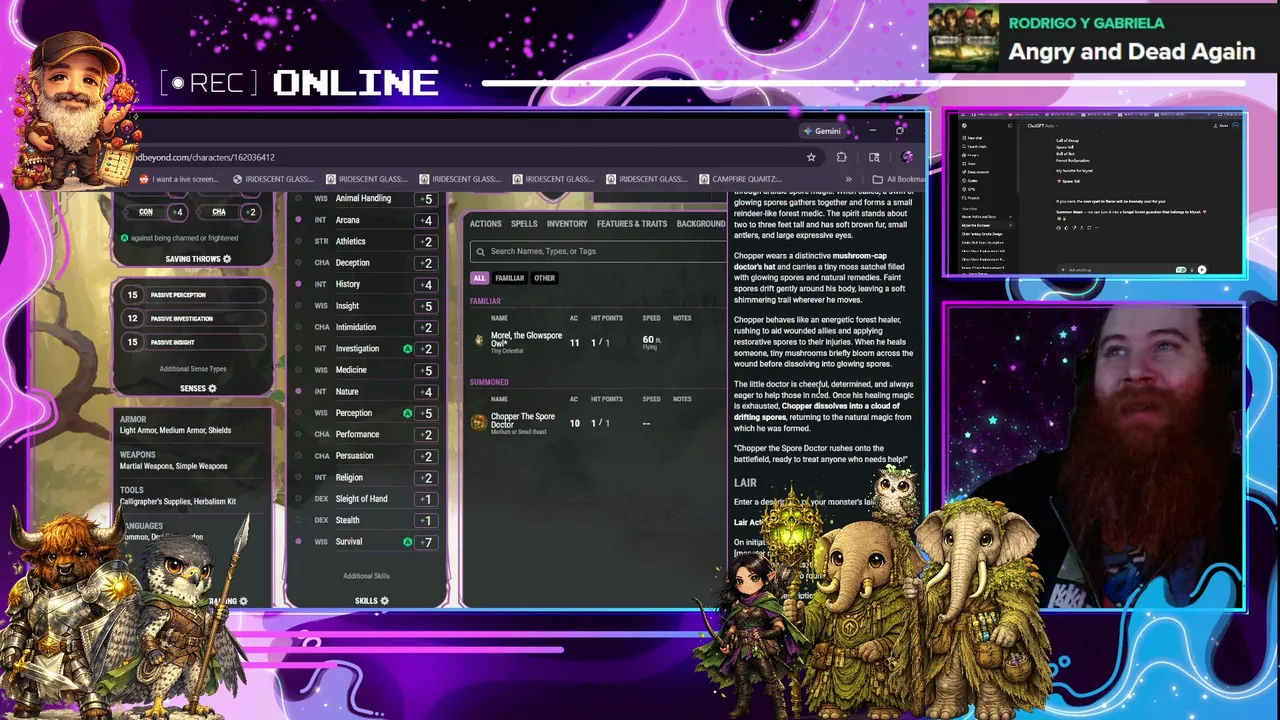Open the Insight skill row

(x=367, y=306)
